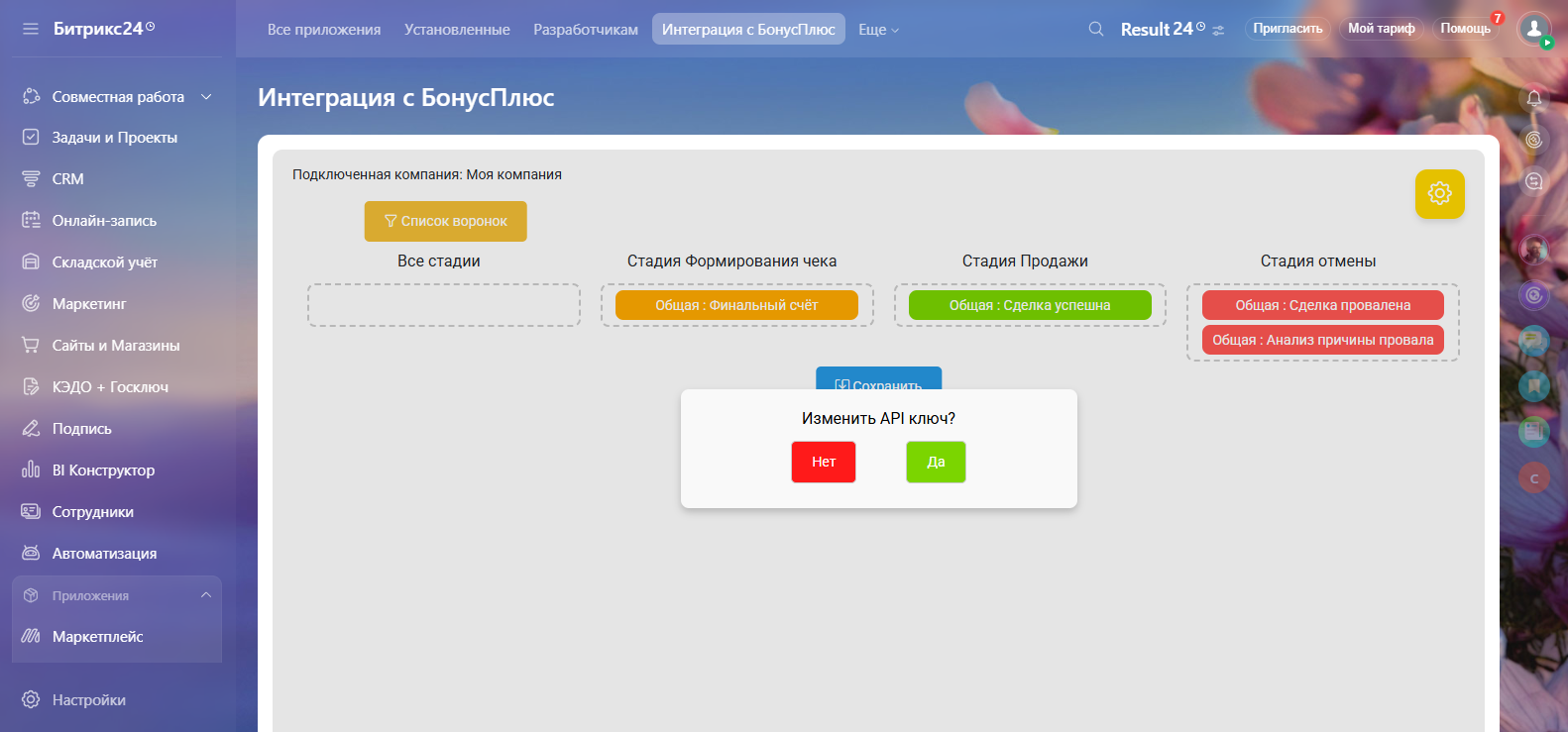The width and height of the screenshot is (1568, 732).
Task: Open the Помощь button
Action: (x=1465, y=29)
